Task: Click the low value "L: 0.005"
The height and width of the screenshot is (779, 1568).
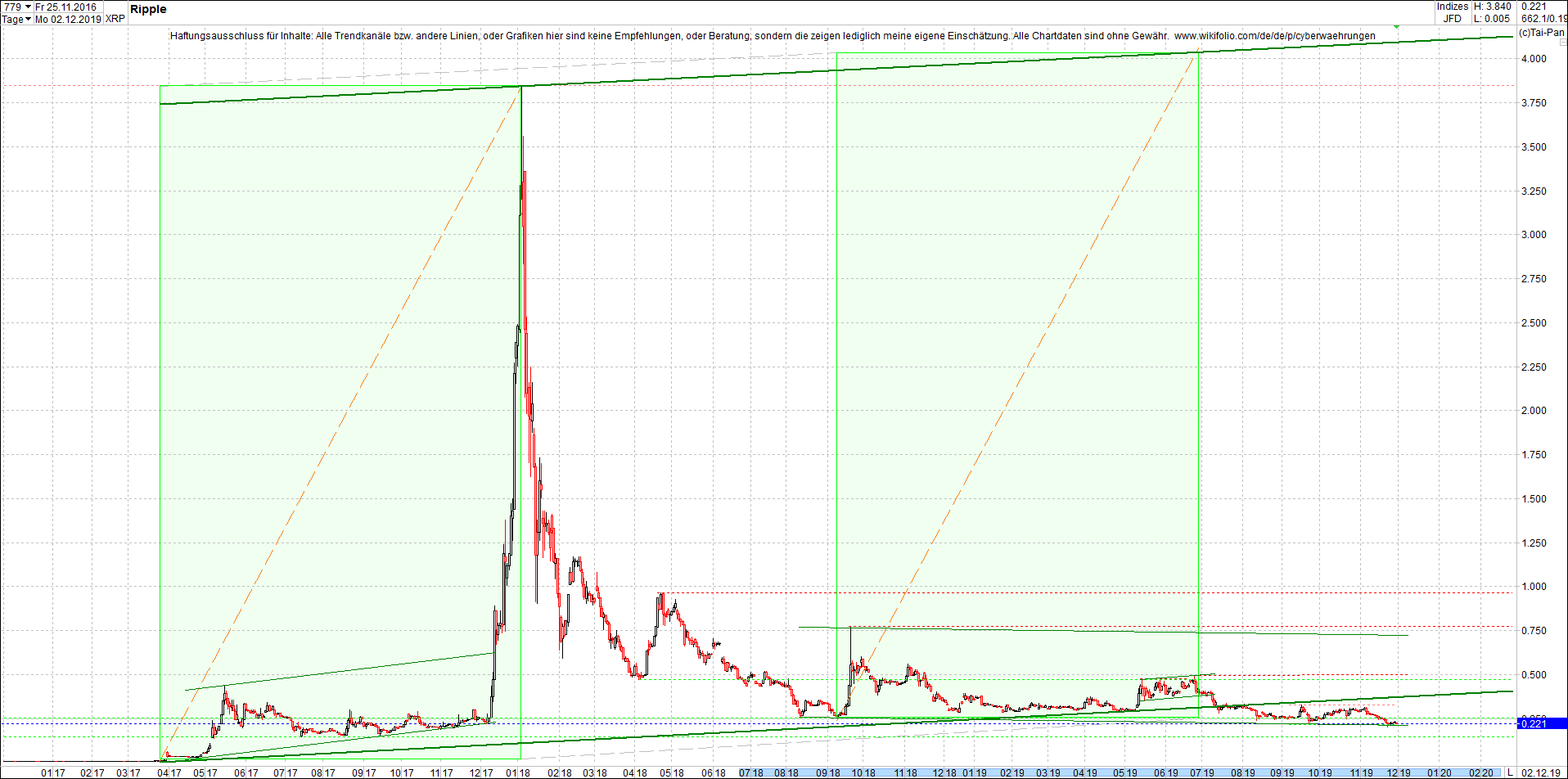Action: 1491,19
